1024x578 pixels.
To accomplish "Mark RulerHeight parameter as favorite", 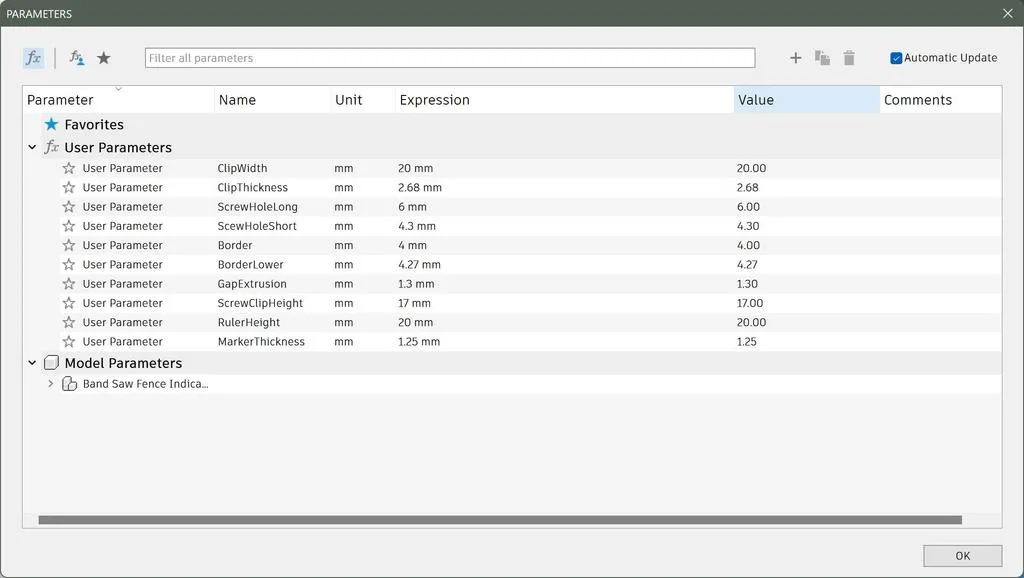I will (69, 322).
